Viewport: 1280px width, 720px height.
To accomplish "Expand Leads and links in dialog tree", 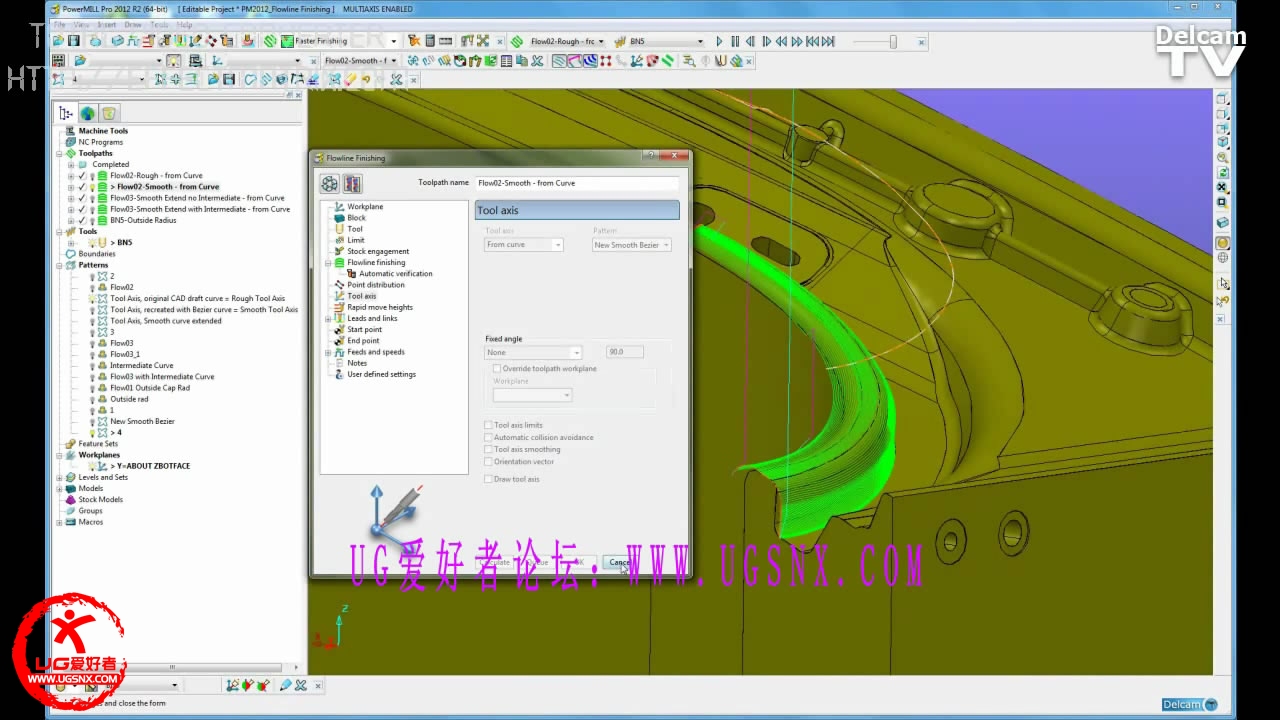I will 328,319.
